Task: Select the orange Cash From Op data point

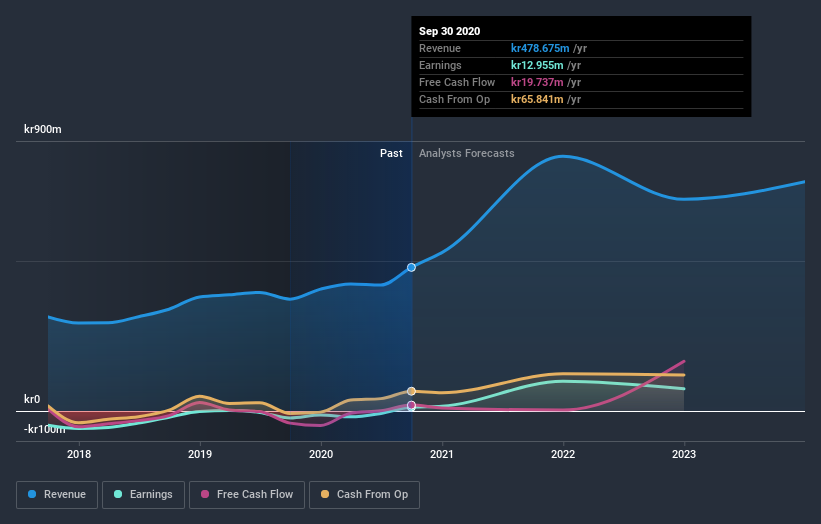Action: pyautogui.click(x=412, y=391)
